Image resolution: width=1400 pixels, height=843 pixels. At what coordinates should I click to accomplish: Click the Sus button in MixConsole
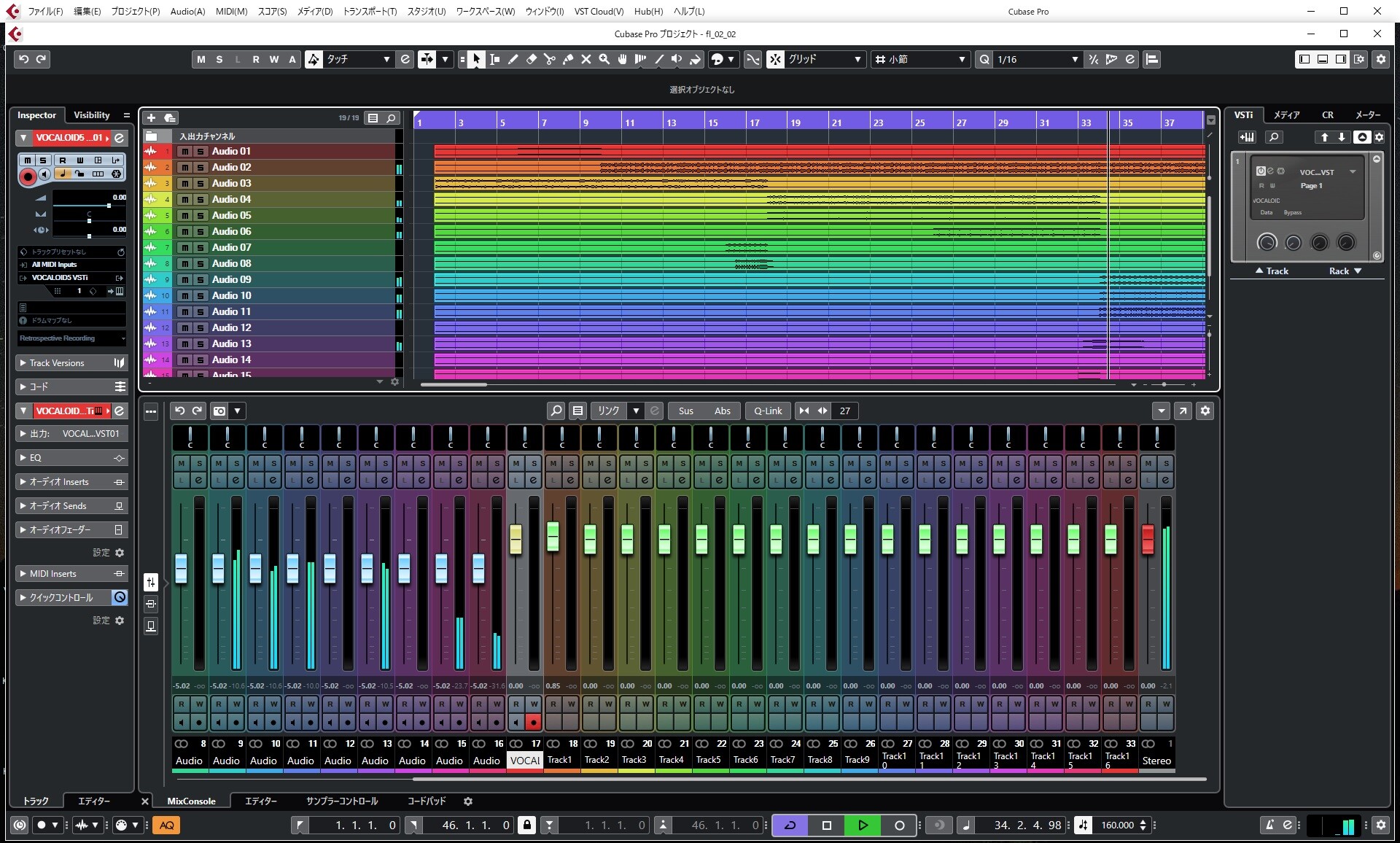pyautogui.click(x=685, y=411)
